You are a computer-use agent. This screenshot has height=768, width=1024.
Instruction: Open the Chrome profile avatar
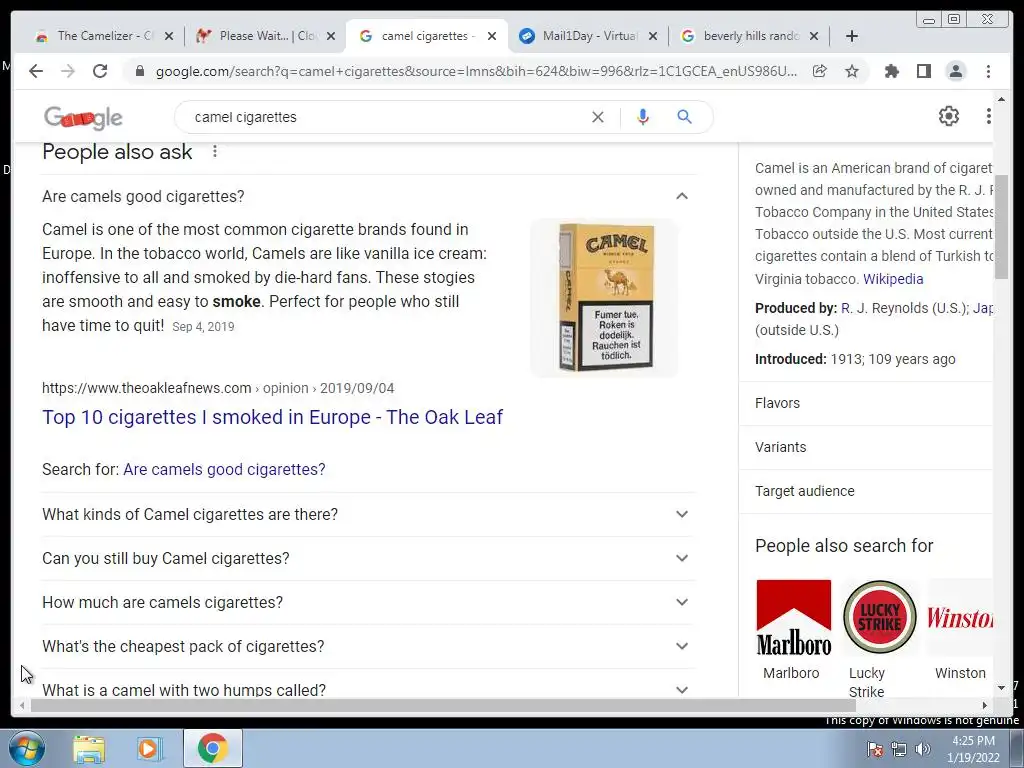pos(955,71)
